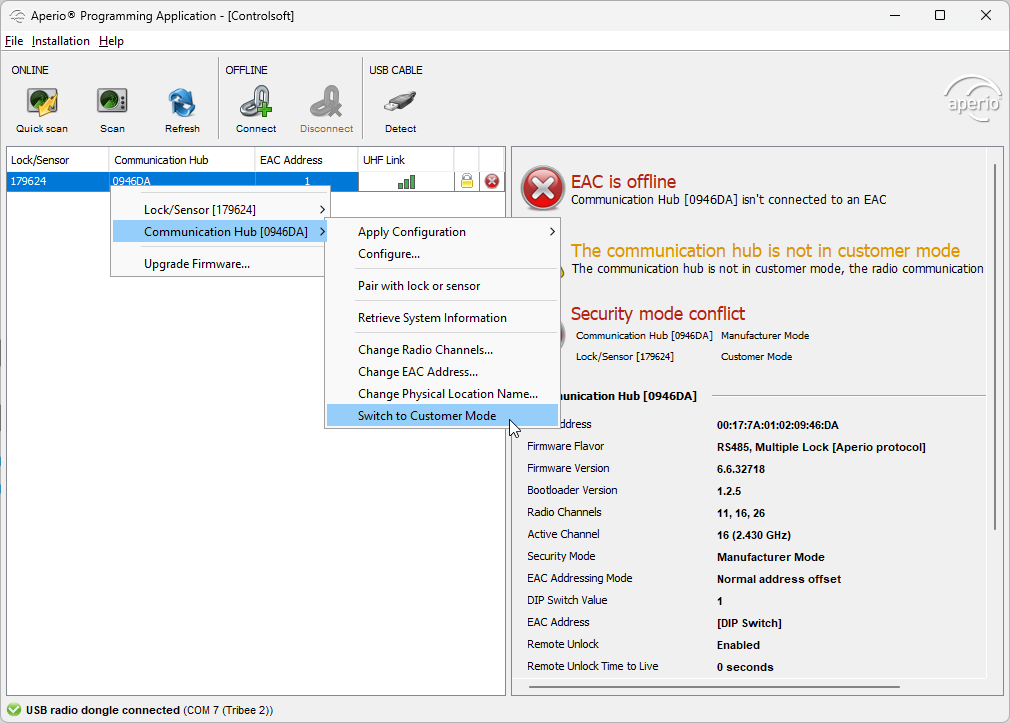Choose Change Physical Location Name...
This screenshot has height=723, width=1010.
(x=442, y=394)
